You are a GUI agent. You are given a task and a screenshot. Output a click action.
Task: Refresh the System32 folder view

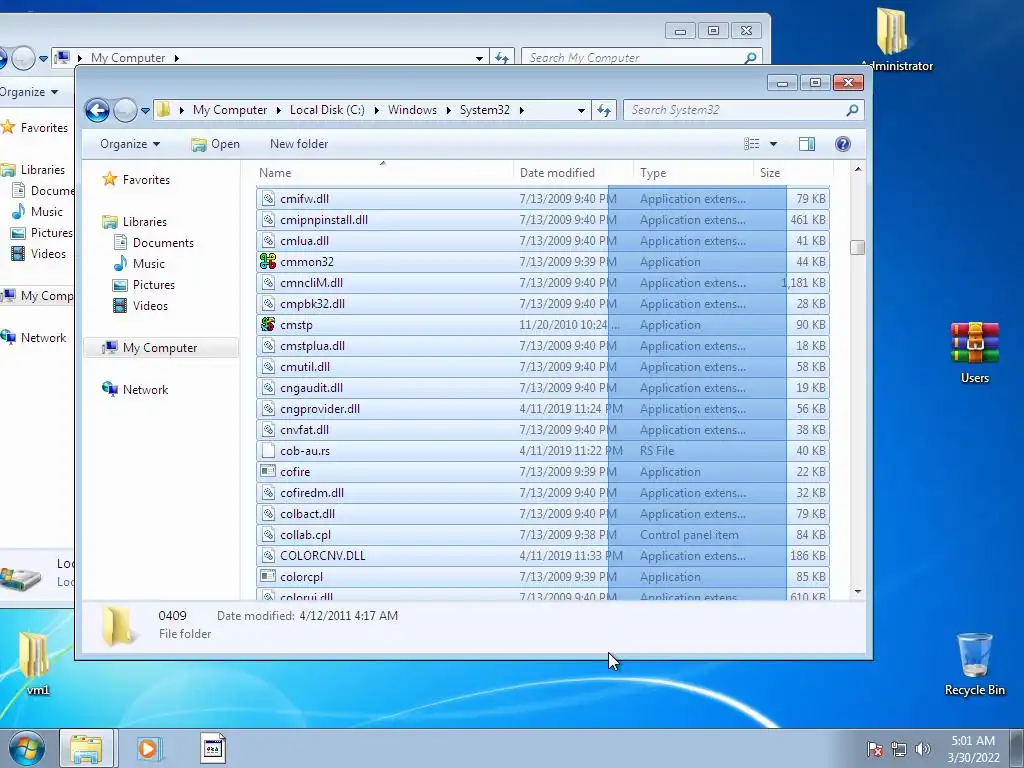click(x=604, y=110)
